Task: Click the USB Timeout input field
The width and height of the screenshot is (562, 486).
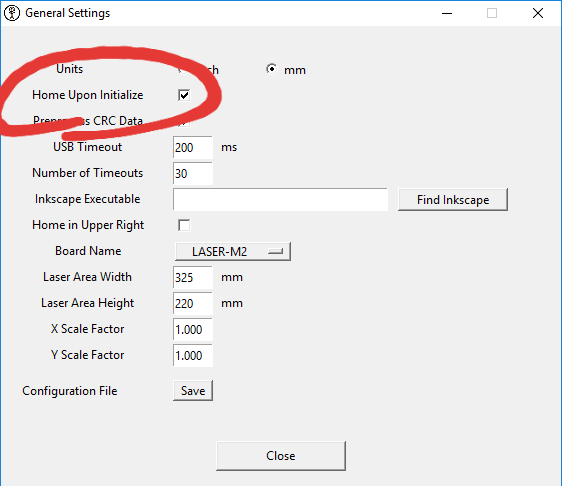Action: click(x=193, y=147)
